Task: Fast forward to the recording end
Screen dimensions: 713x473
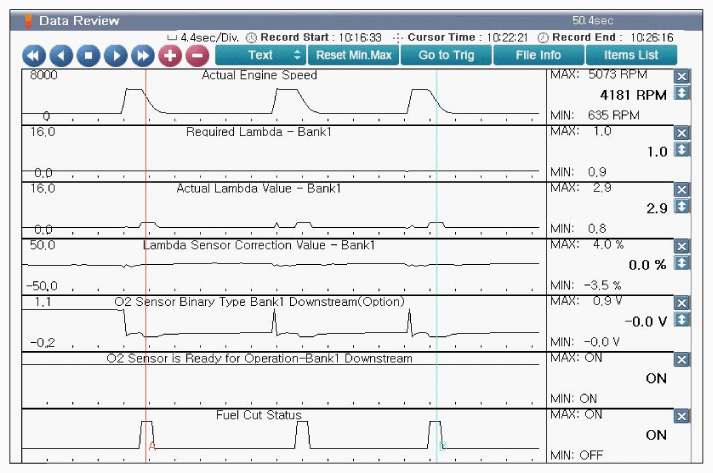Action: pos(142,55)
